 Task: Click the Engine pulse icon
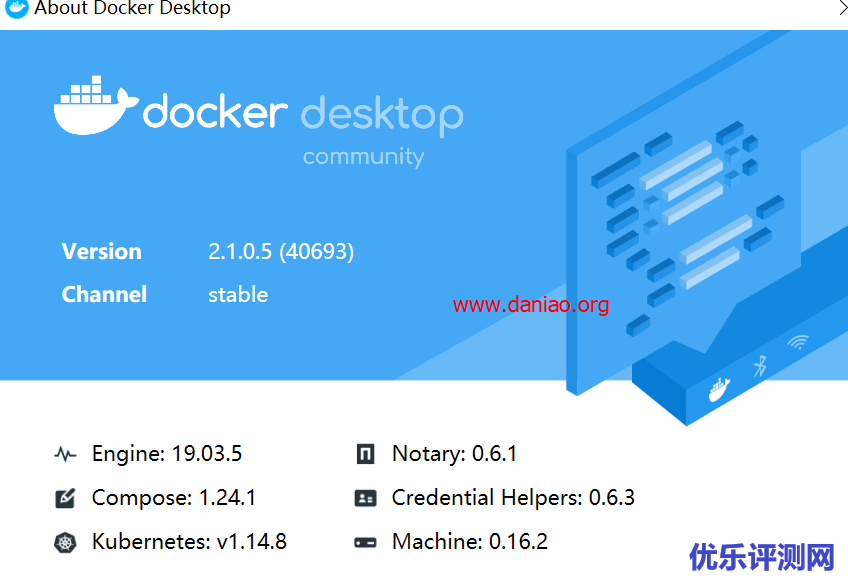tap(65, 454)
